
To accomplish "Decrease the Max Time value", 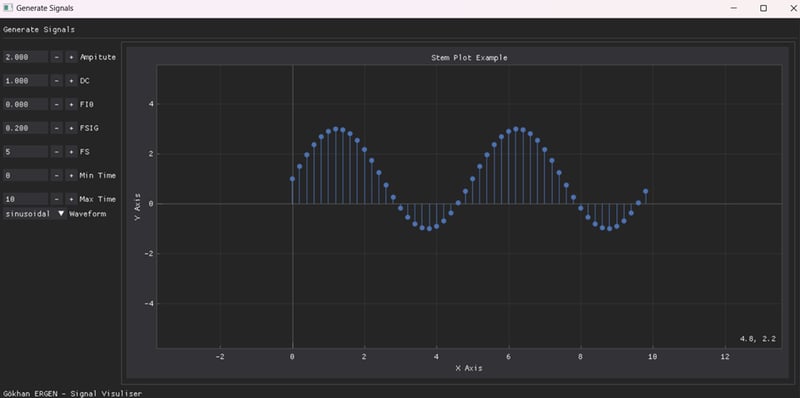I will [57, 199].
